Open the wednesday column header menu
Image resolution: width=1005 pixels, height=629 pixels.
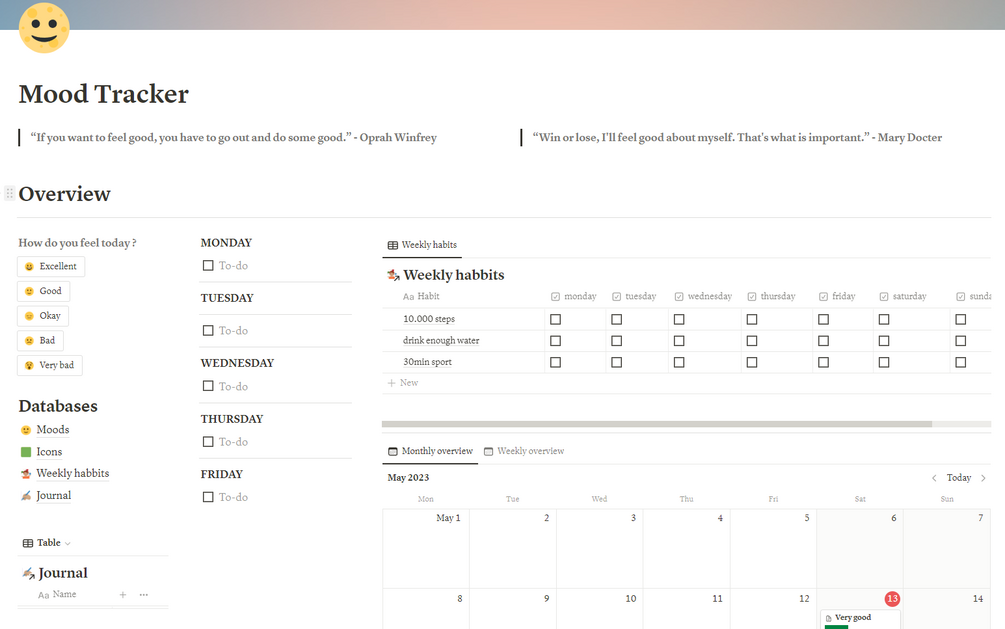703,296
